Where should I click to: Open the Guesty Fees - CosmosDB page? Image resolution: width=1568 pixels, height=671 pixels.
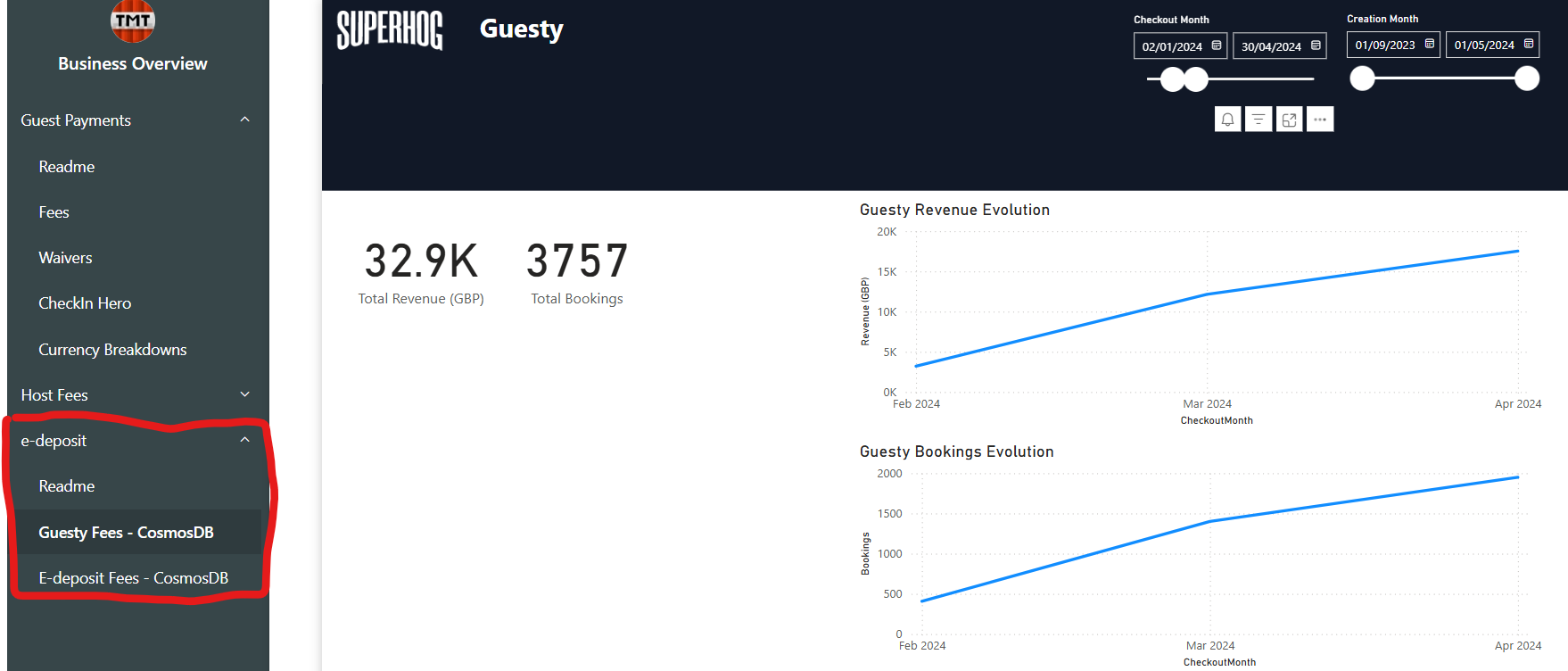pos(126,532)
